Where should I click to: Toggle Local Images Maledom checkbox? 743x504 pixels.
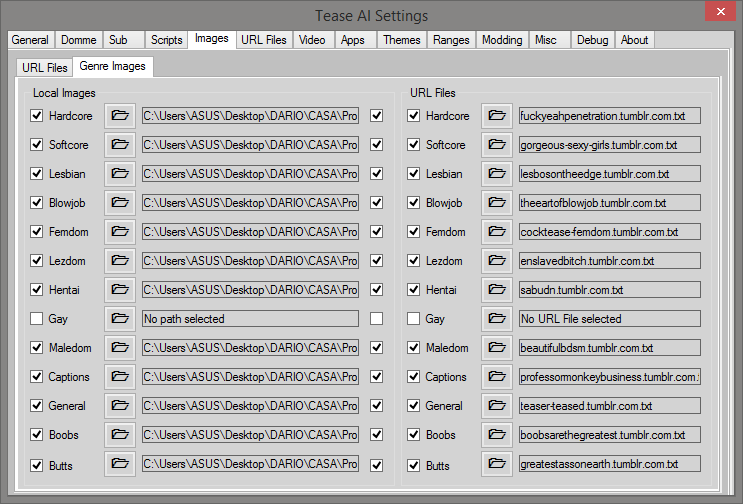[x=36, y=348]
